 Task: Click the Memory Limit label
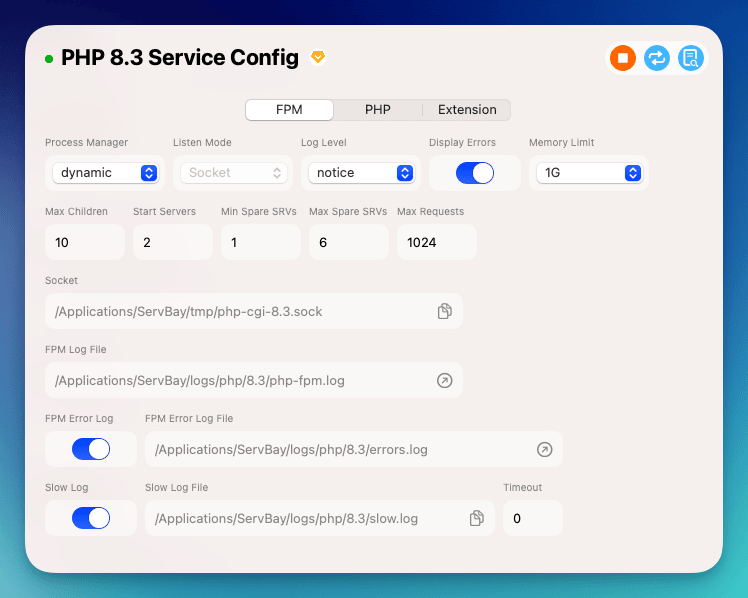tap(561, 143)
